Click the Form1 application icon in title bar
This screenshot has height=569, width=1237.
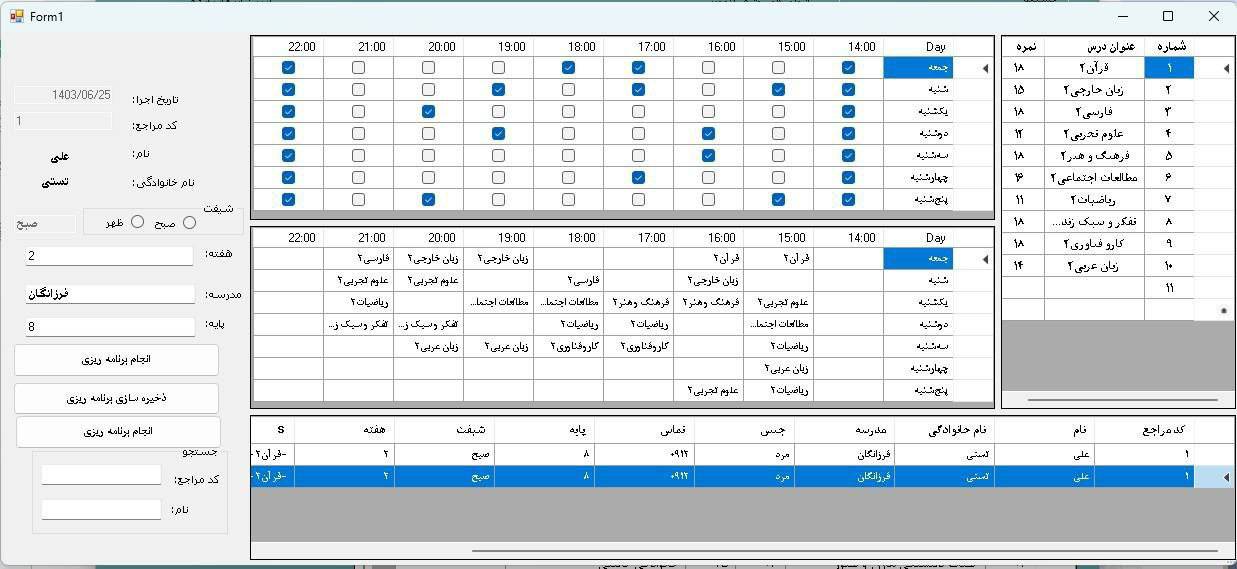pyautogui.click(x=16, y=16)
